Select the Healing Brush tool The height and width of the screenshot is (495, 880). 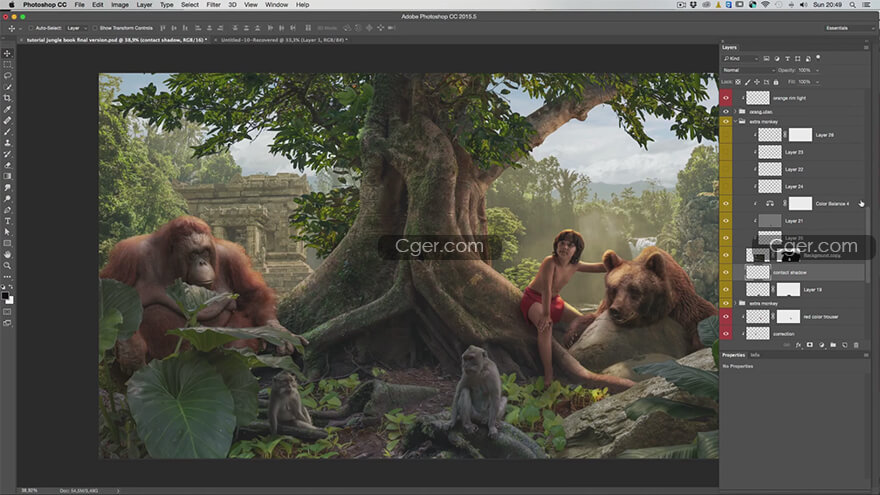[x=7, y=121]
